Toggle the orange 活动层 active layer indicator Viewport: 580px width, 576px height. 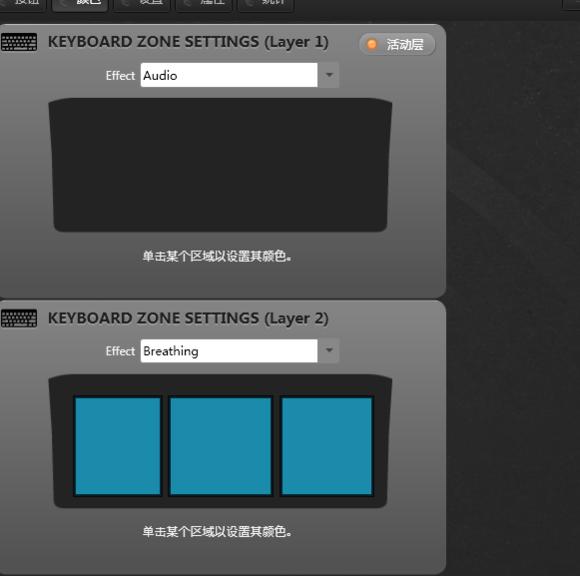tap(397, 44)
